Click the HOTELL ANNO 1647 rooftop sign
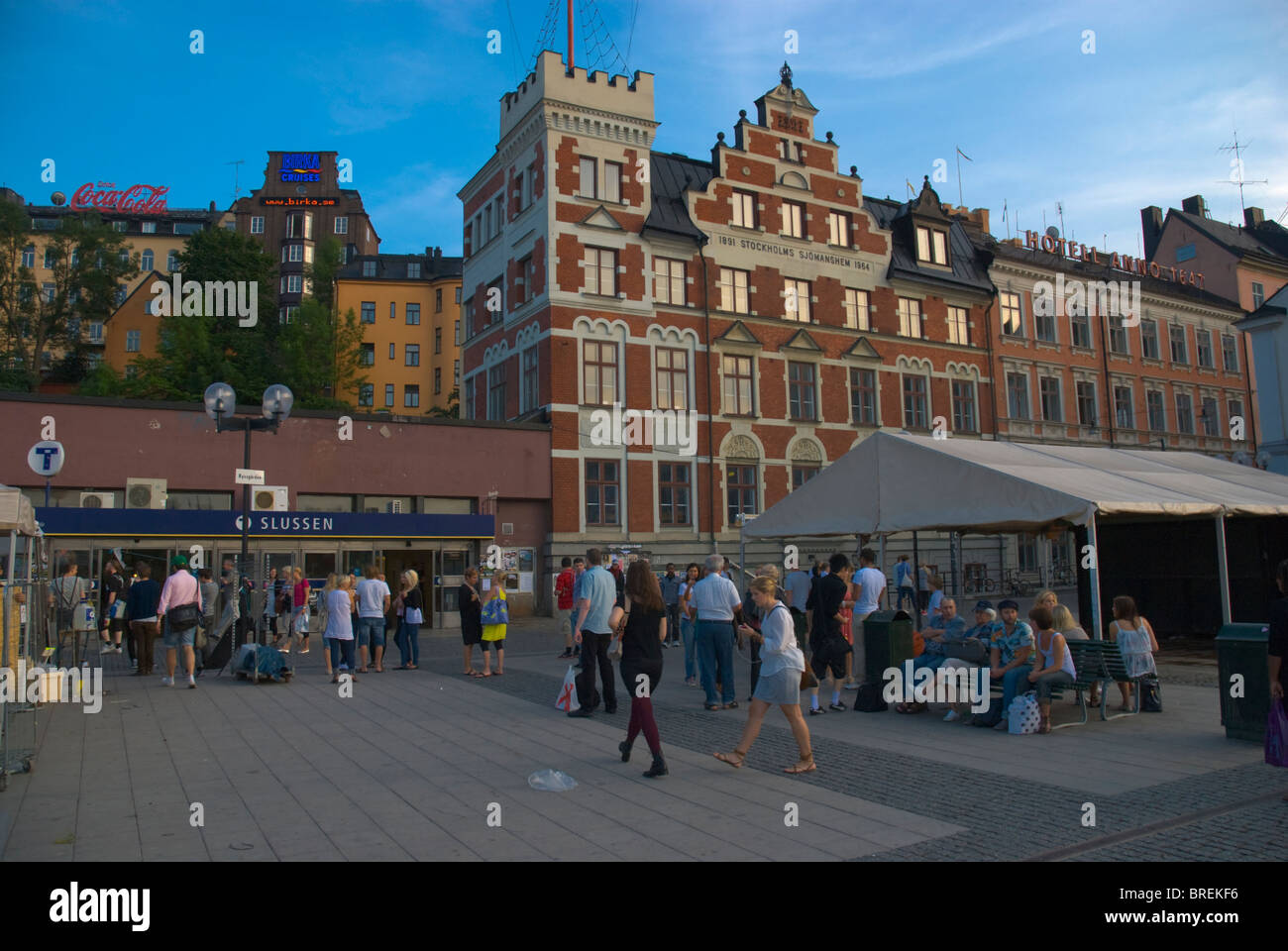 click(1115, 257)
